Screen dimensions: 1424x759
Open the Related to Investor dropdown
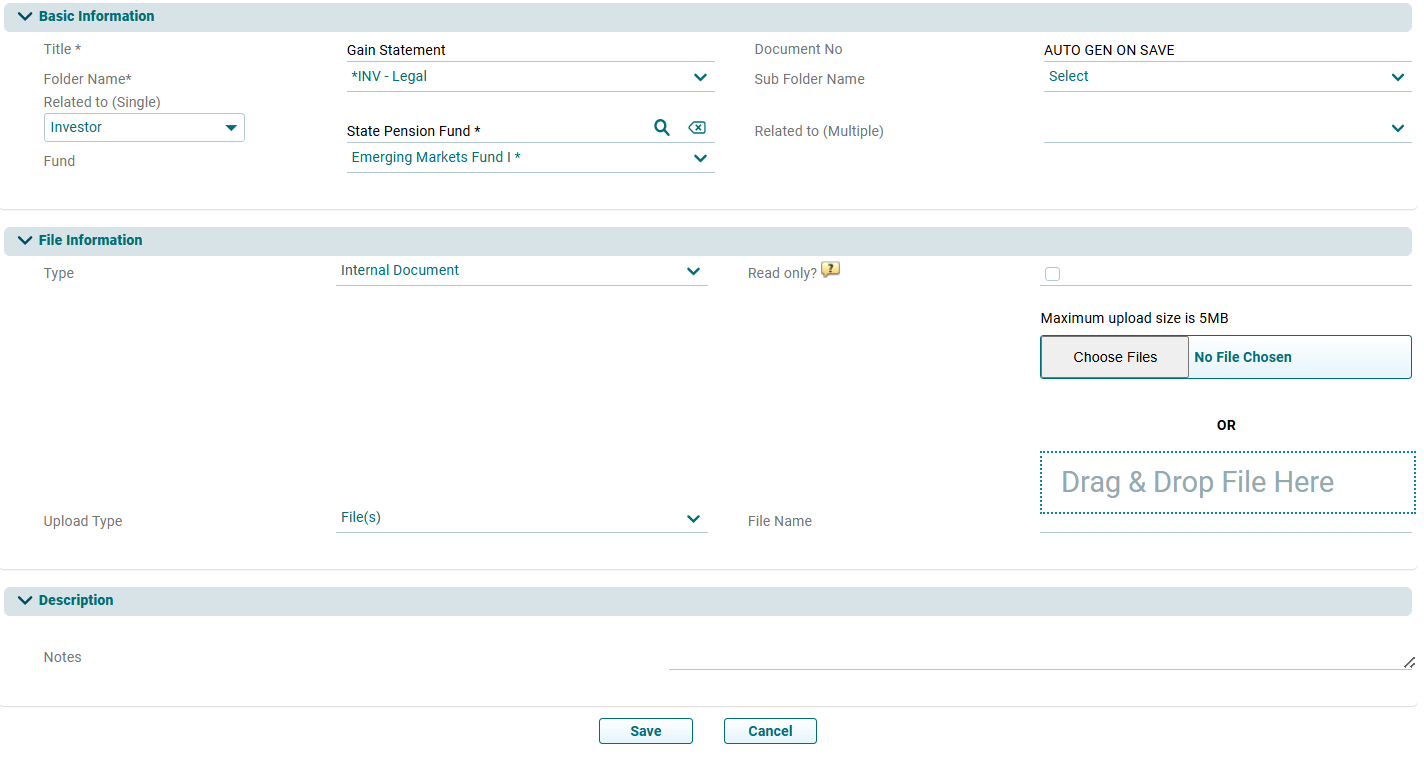point(144,128)
